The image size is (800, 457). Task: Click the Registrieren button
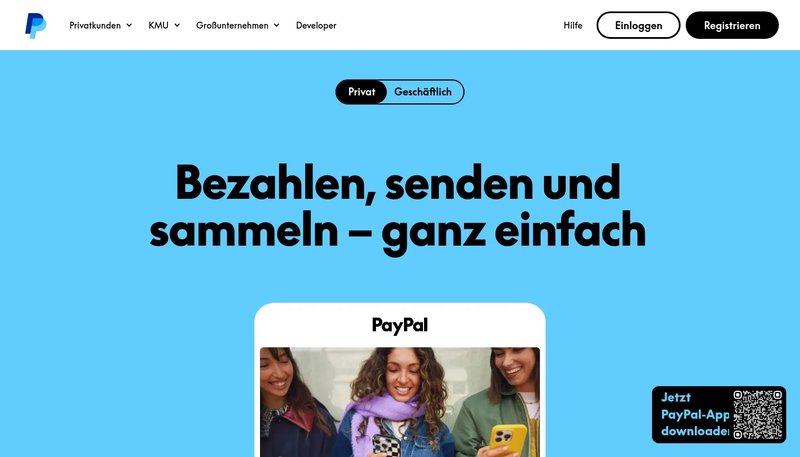(732, 25)
